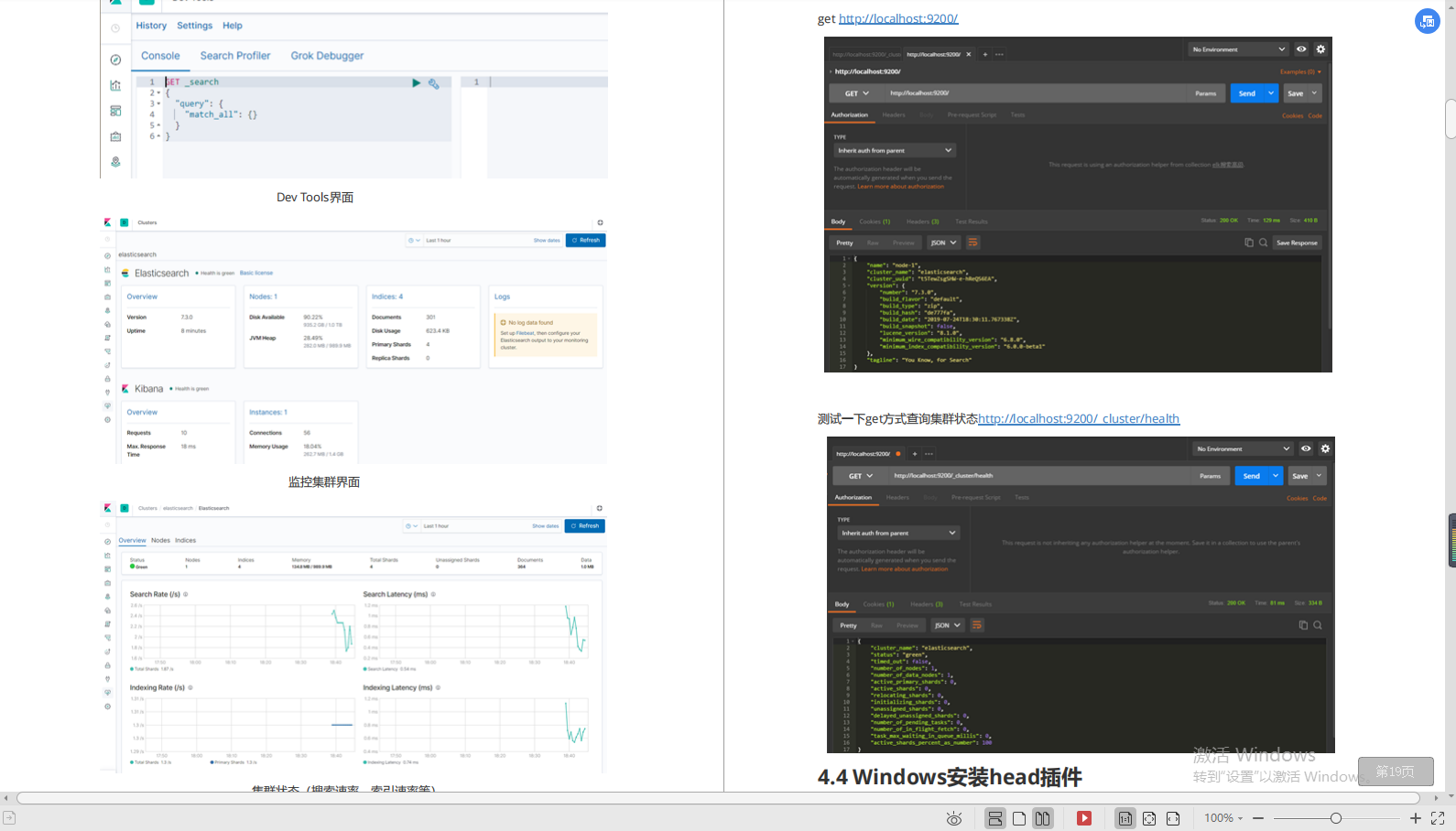Select the Postman cluster health response screenshot
Viewport: 1456px width, 831px height.
tap(1081, 595)
